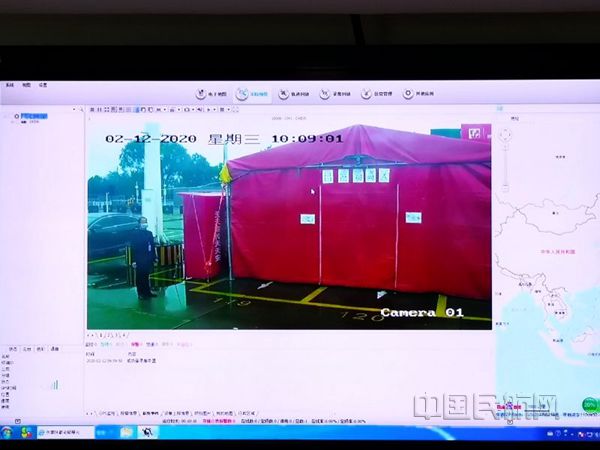Click the scroll arrows left of bottom tabs
The image size is (600, 450).
[91, 412]
